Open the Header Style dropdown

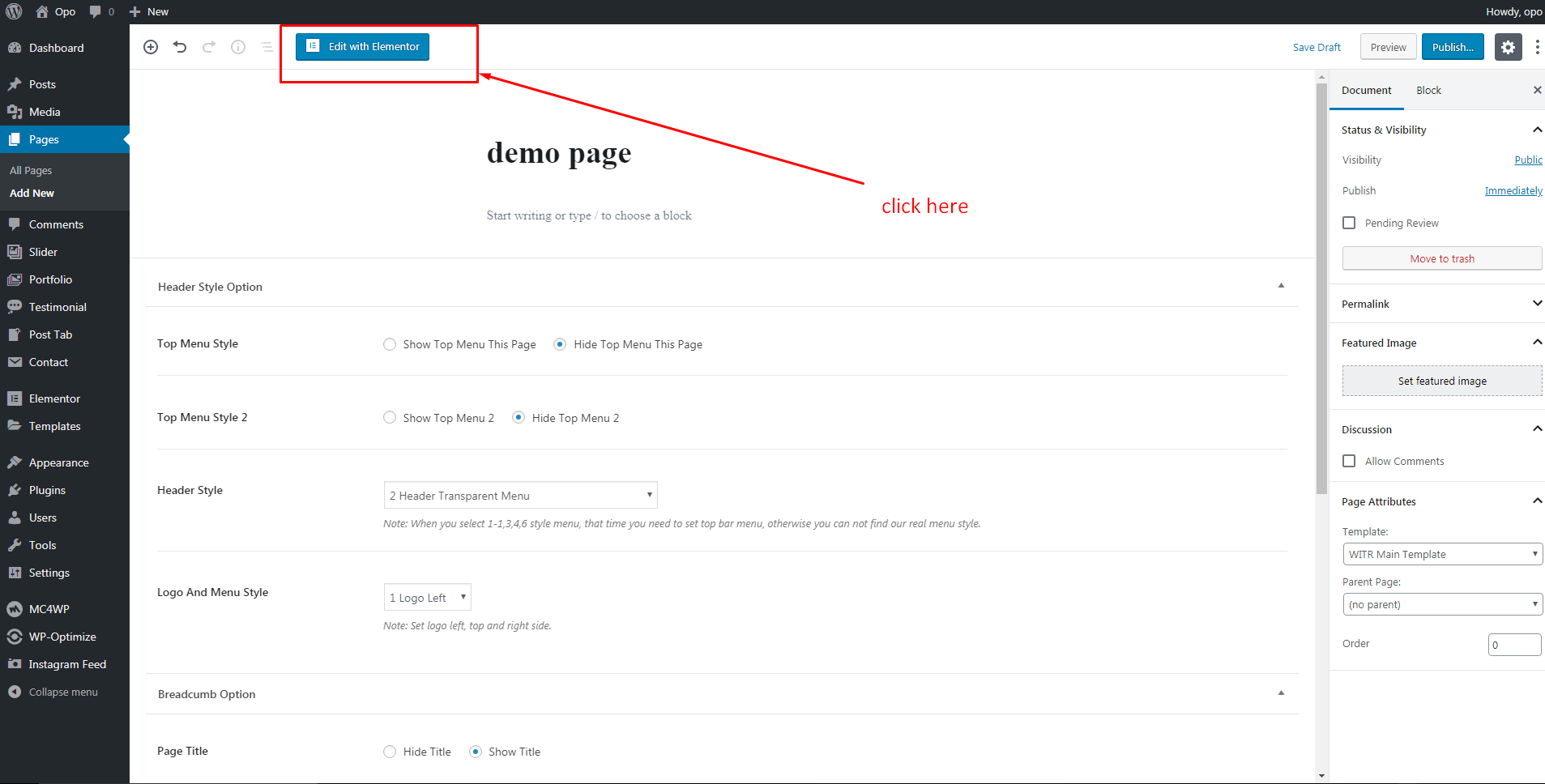tap(520, 495)
